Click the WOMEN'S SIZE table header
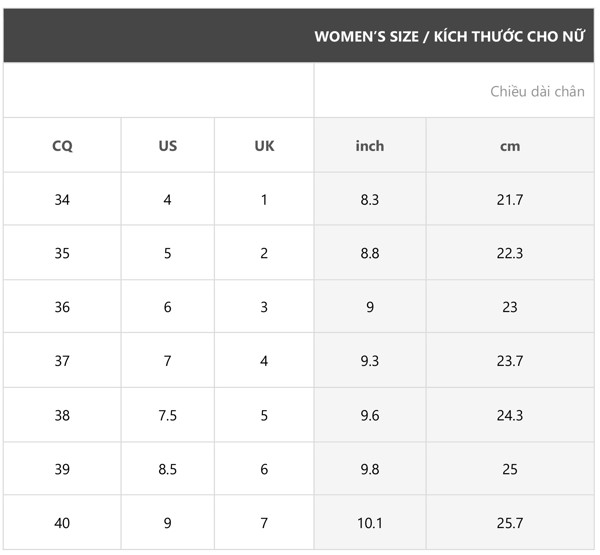This screenshot has width=600, height=555. pos(449,37)
